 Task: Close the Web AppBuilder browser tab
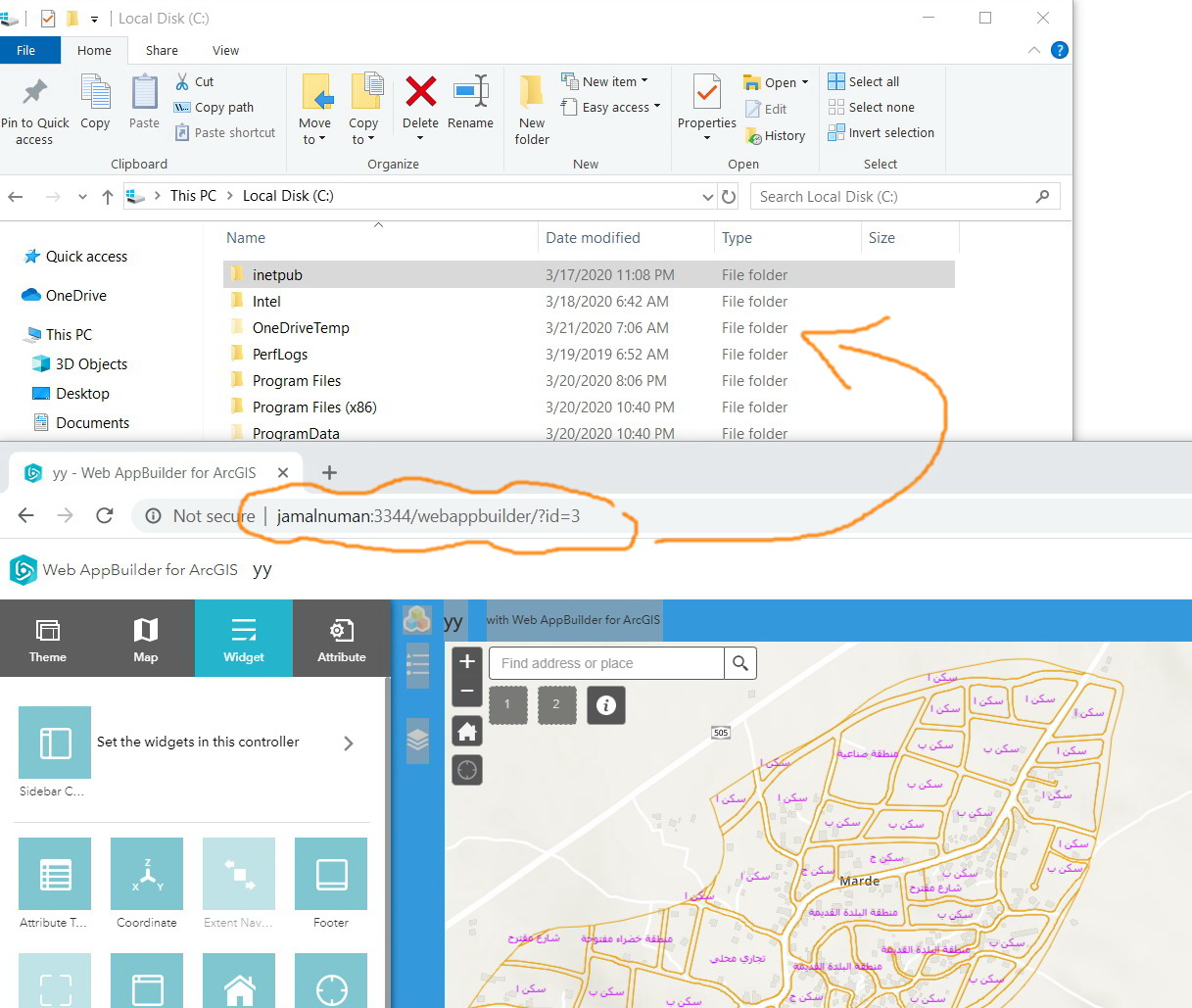[283, 472]
